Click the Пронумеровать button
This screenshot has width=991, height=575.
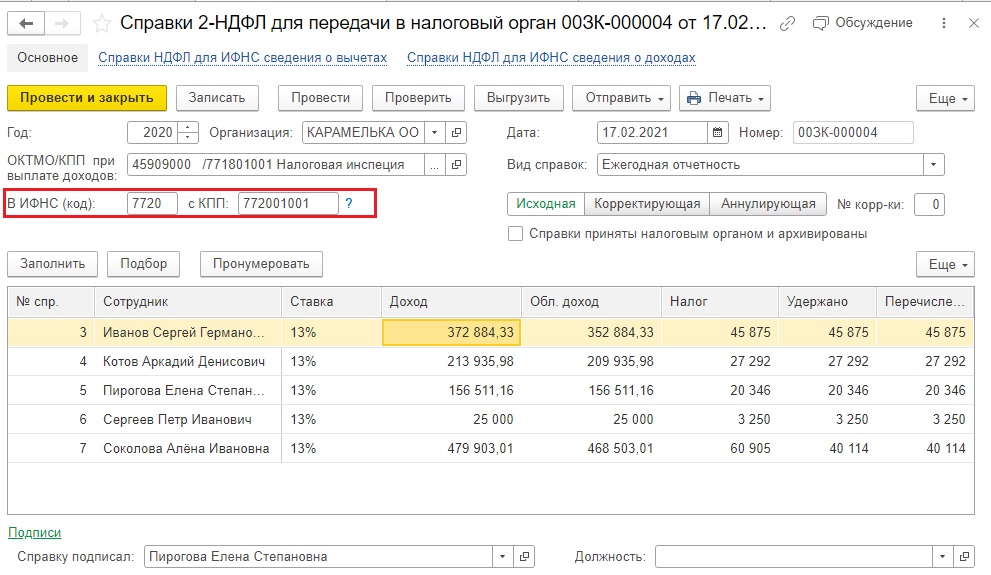[x=261, y=264]
